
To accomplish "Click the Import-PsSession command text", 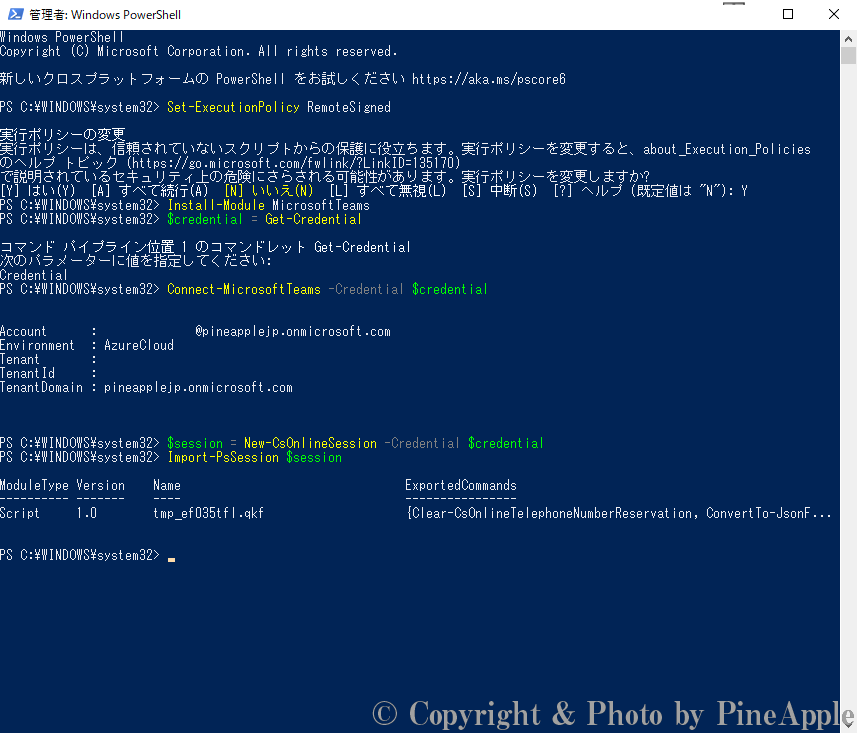I will (223, 457).
